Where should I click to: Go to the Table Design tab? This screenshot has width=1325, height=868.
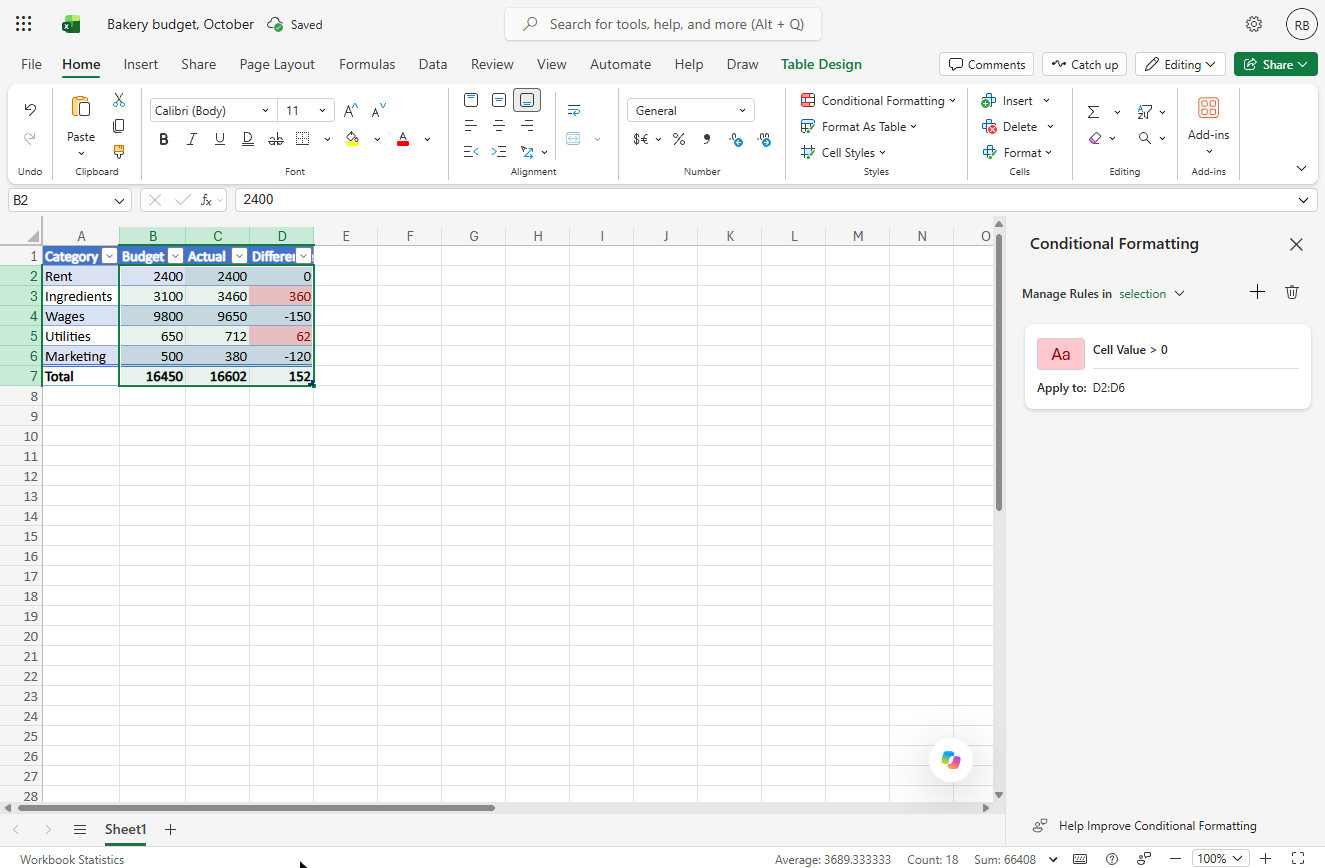click(821, 64)
